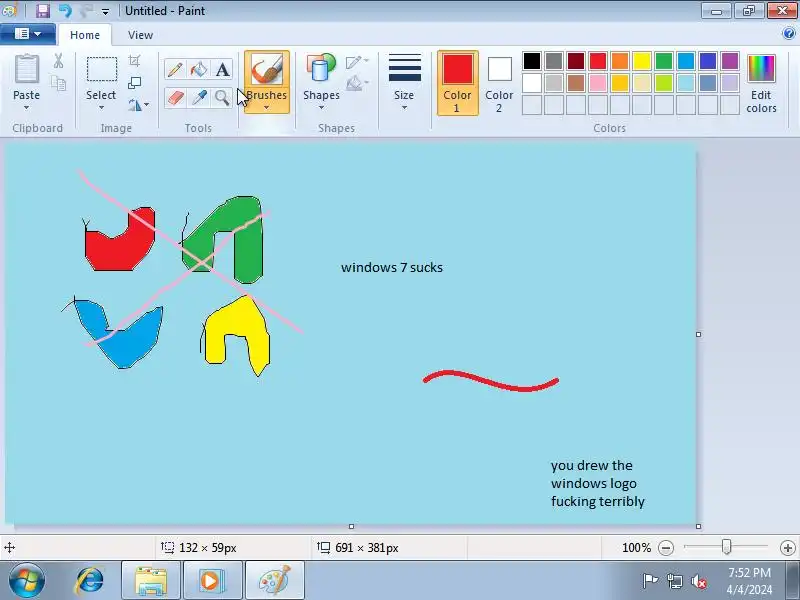The width and height of the screenshot is (800, 600).
Task: Switch to the Home ribbon tab
Action: point(85,35)
